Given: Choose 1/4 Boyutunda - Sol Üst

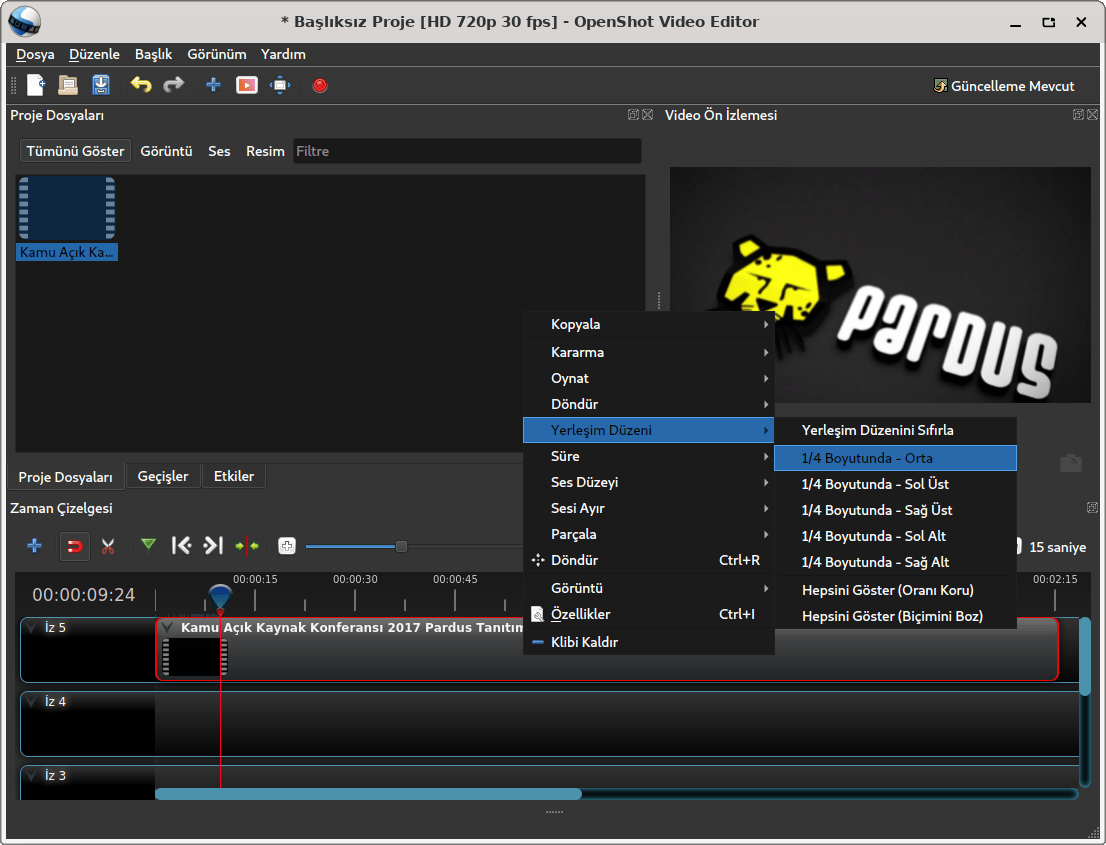Looking at the screenshot, I should pyautogui.click(x=876, y=484).
